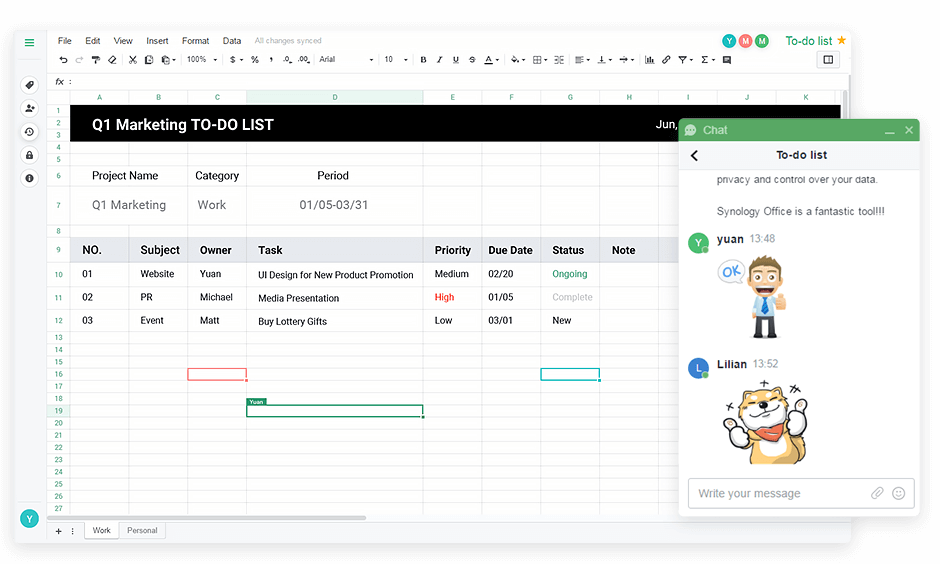Go back using the chat back arrow
940x564 pixels.
click(695, 156)
